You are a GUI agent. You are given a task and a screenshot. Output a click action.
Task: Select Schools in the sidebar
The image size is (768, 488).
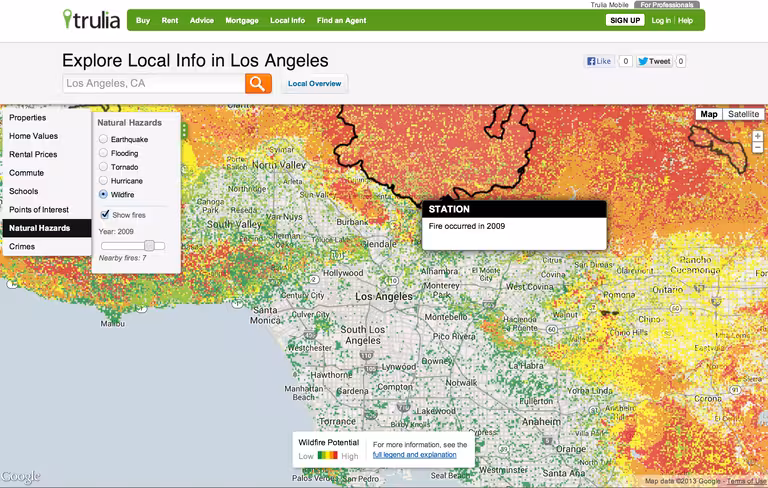(x=47, y=191)
